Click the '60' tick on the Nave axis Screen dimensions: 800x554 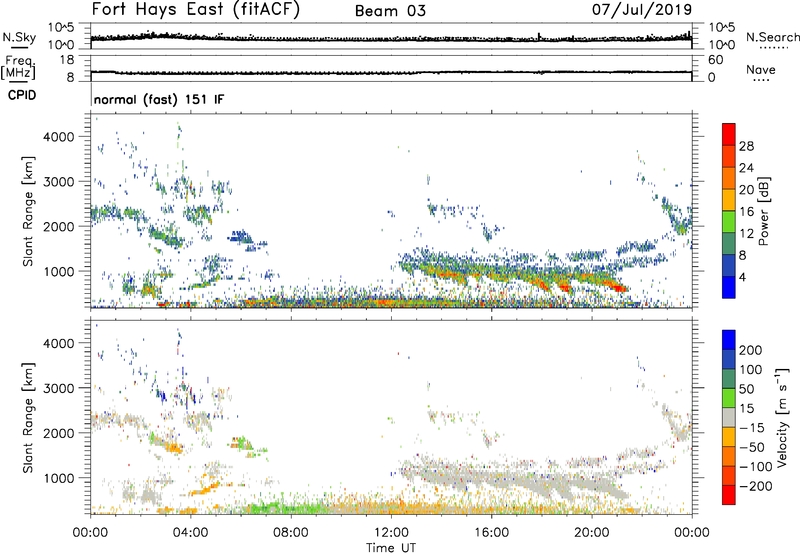click(x=716, y=60)
